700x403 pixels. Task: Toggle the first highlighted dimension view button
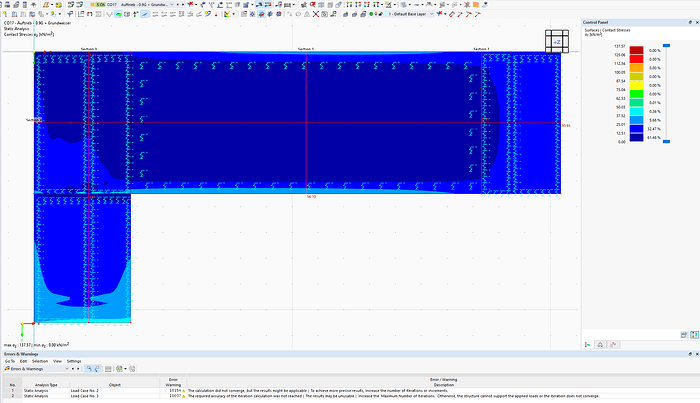(x=259, y=4)
